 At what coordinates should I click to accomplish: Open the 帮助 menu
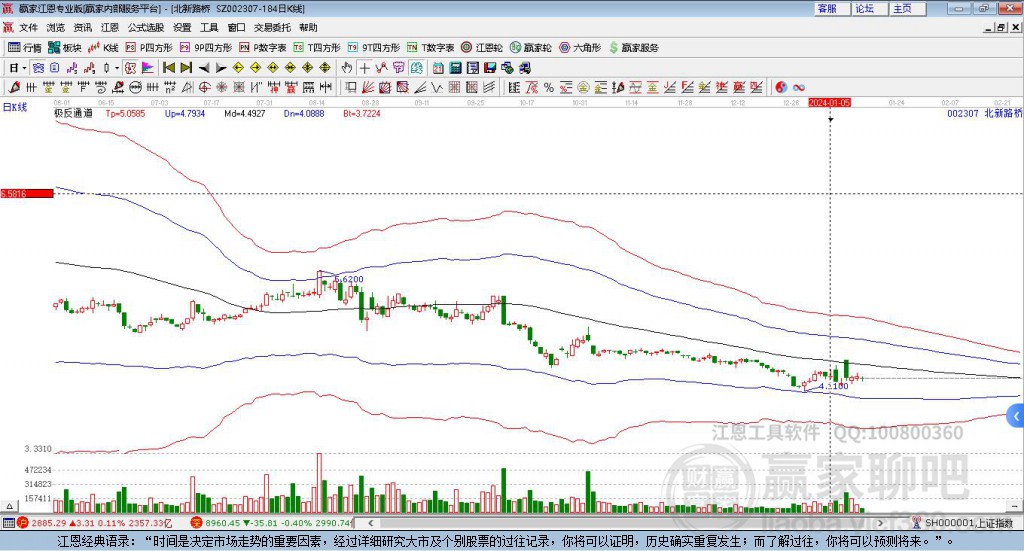[308, 27]
